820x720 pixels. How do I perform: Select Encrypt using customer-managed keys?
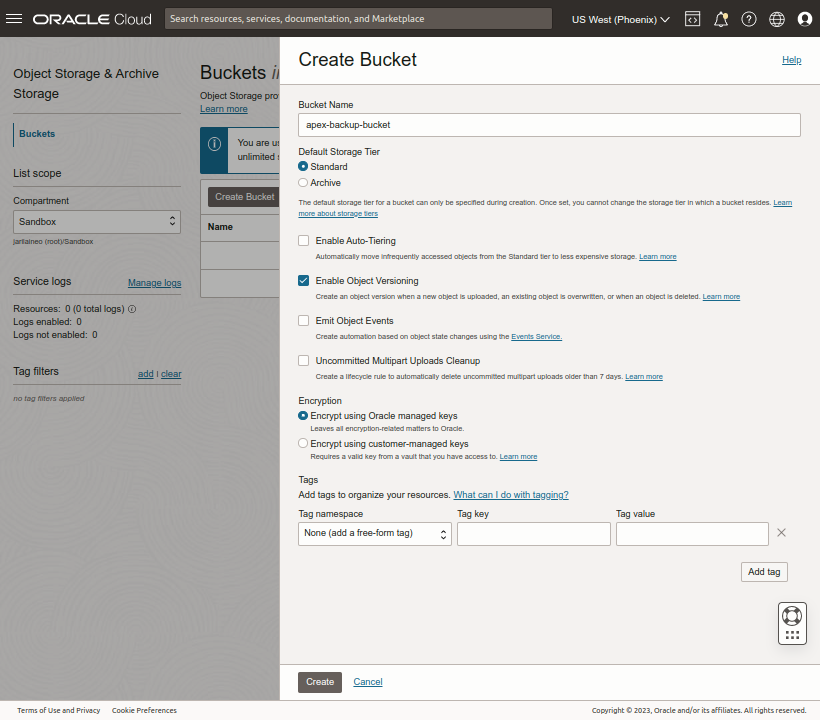303,443
